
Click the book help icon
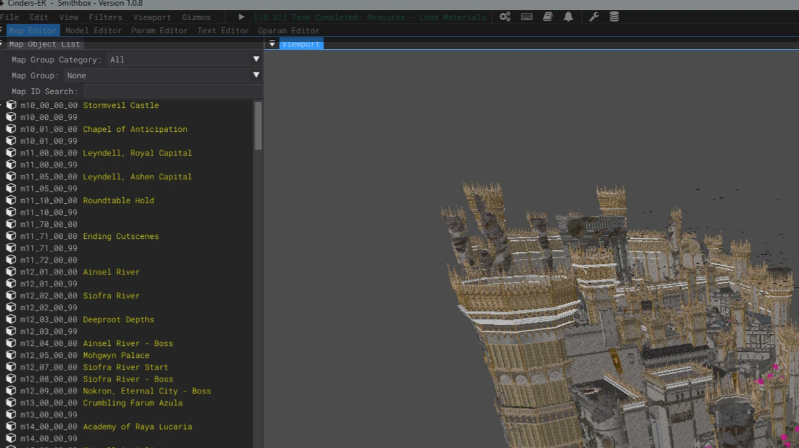pyautogui.click(x=547, y=17)
